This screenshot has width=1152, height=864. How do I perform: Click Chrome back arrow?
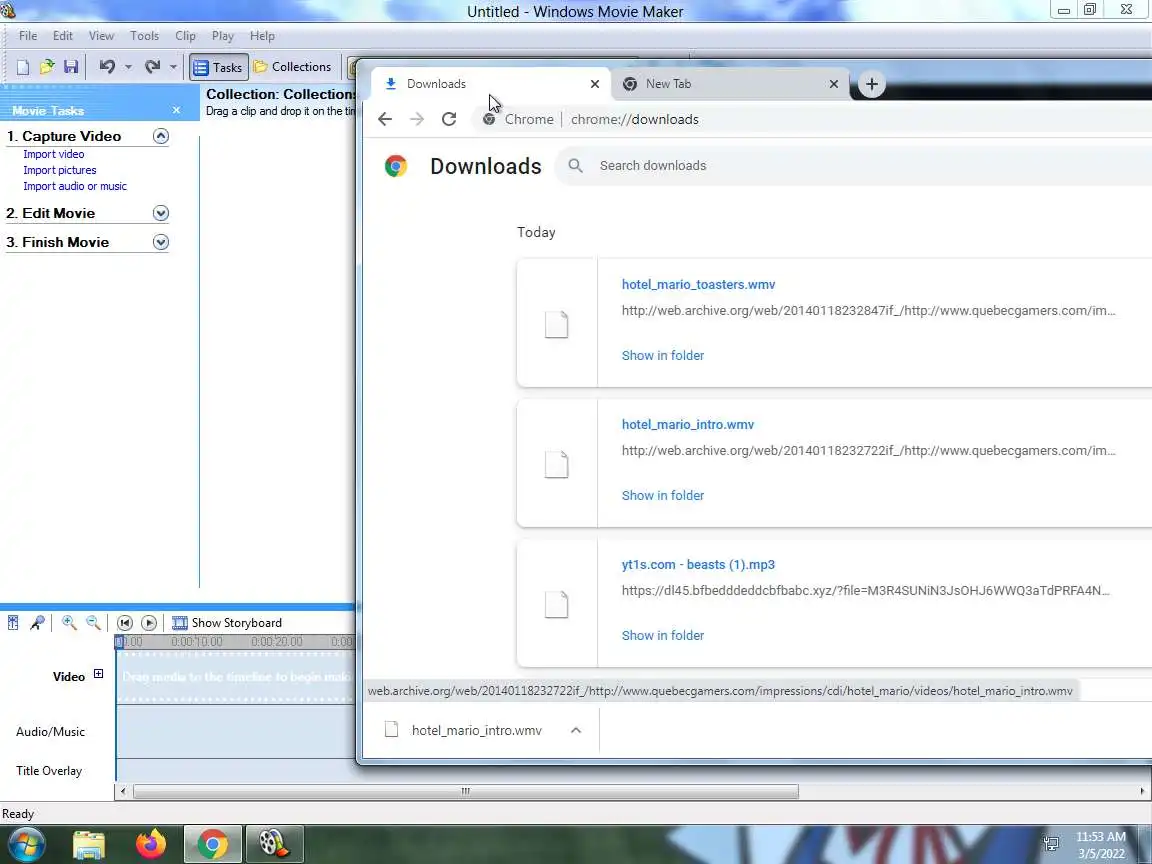[385, 119]
